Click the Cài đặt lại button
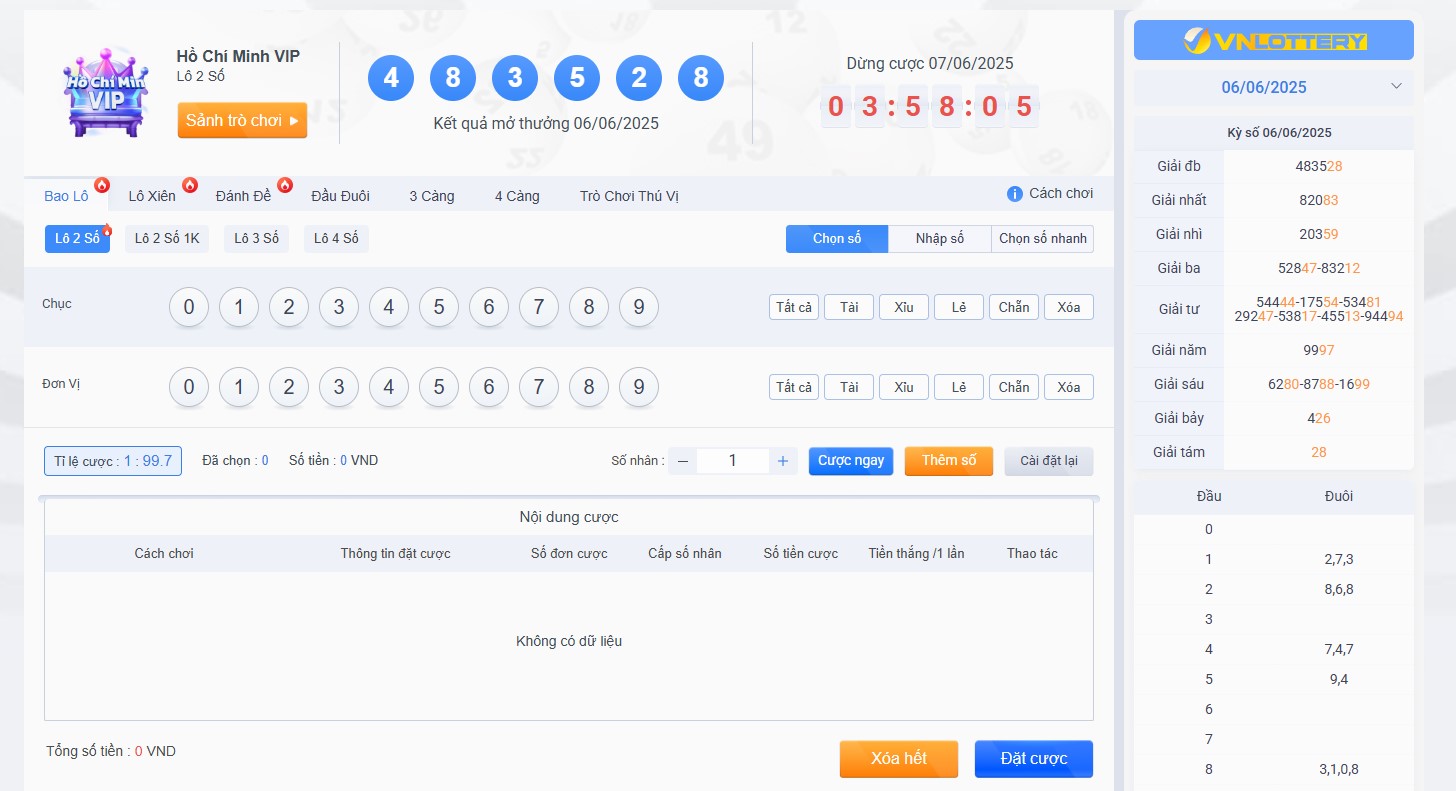The height and width of the screenshot is (791, 1456). [x=1049, y=461]
